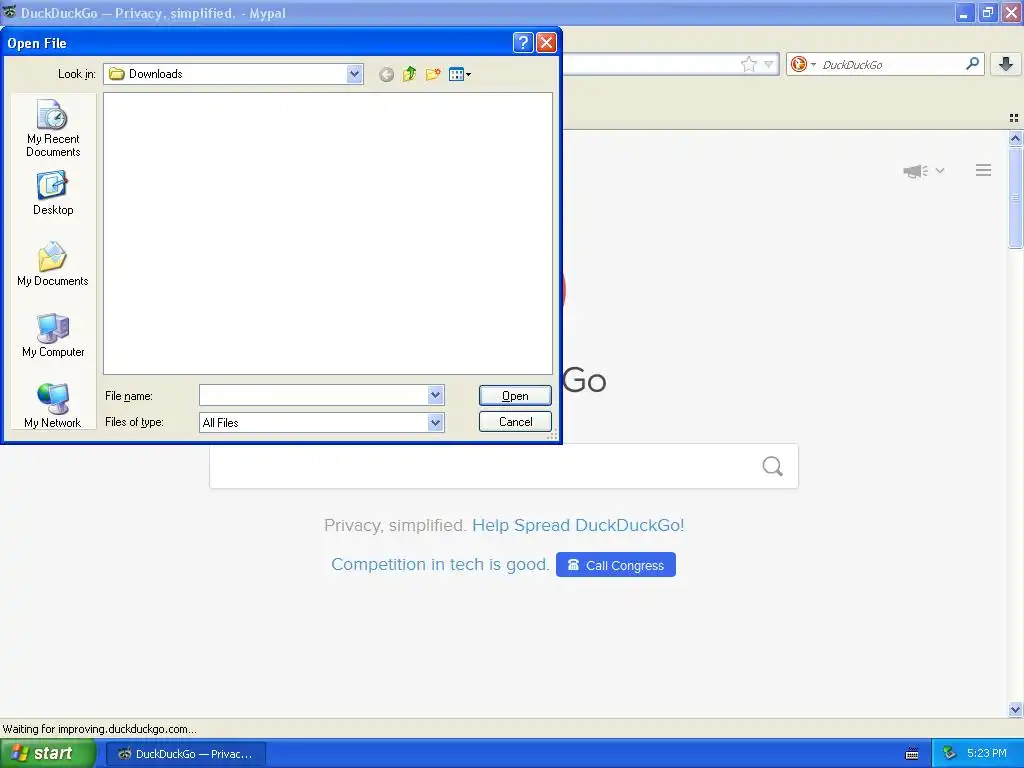Open the DuckDuckGo hamburger menu
Screen dimensions: 1024x768
(x=984, y=170)
